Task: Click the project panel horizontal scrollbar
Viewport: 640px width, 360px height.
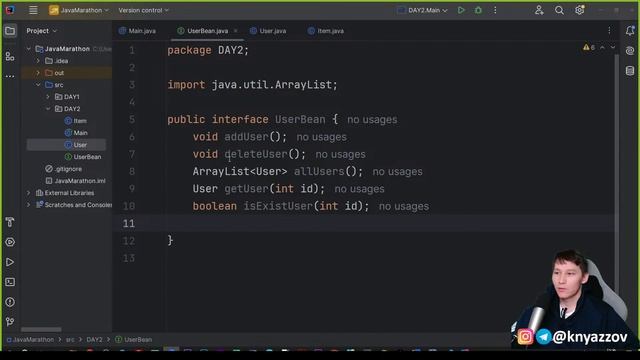Action: (x=41, y=329)
